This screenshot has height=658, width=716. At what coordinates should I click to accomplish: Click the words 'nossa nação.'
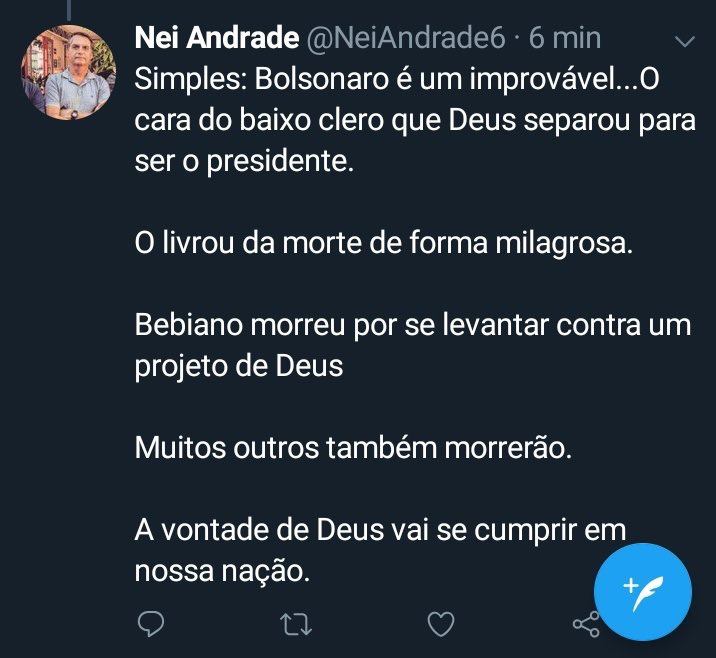pyautogui.click(x=218, y=572)
